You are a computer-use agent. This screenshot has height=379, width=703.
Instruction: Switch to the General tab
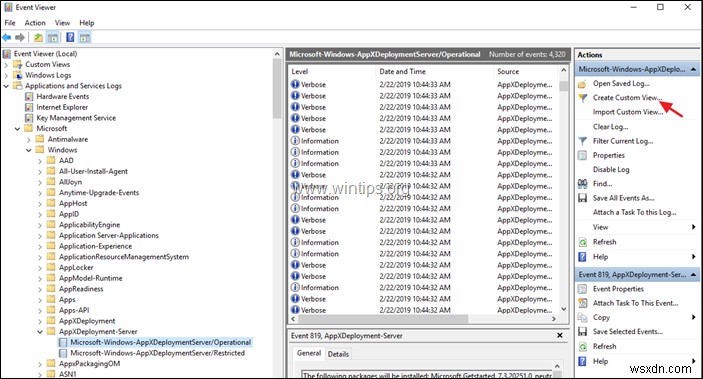tap(309, 353)
